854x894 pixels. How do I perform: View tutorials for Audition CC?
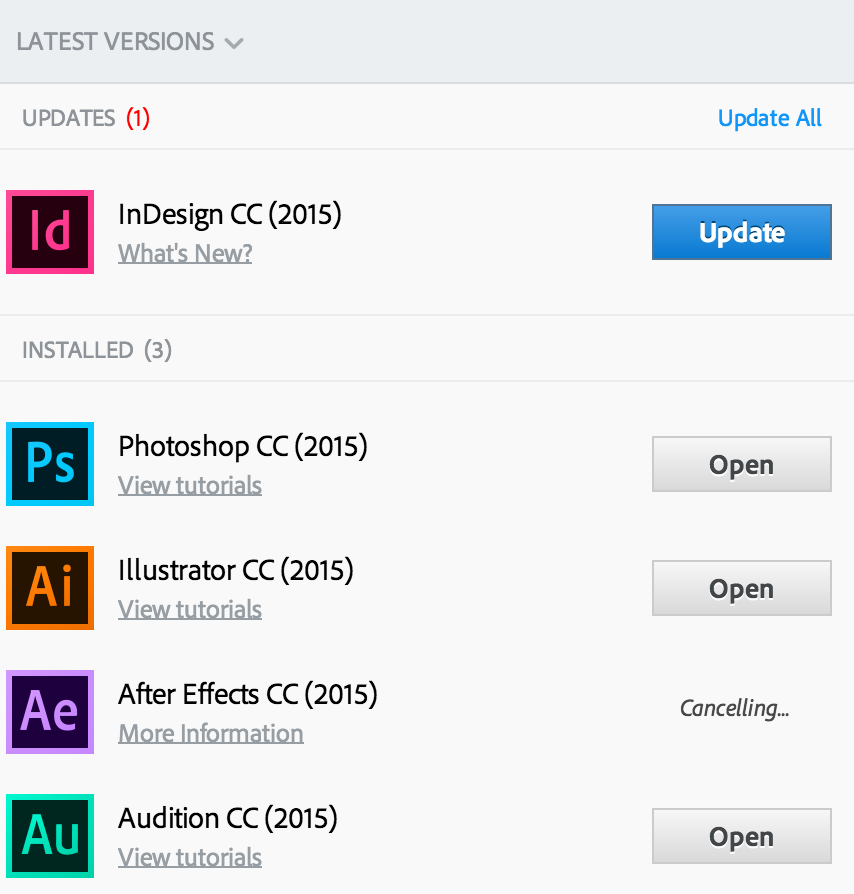(x=190, y=857)
